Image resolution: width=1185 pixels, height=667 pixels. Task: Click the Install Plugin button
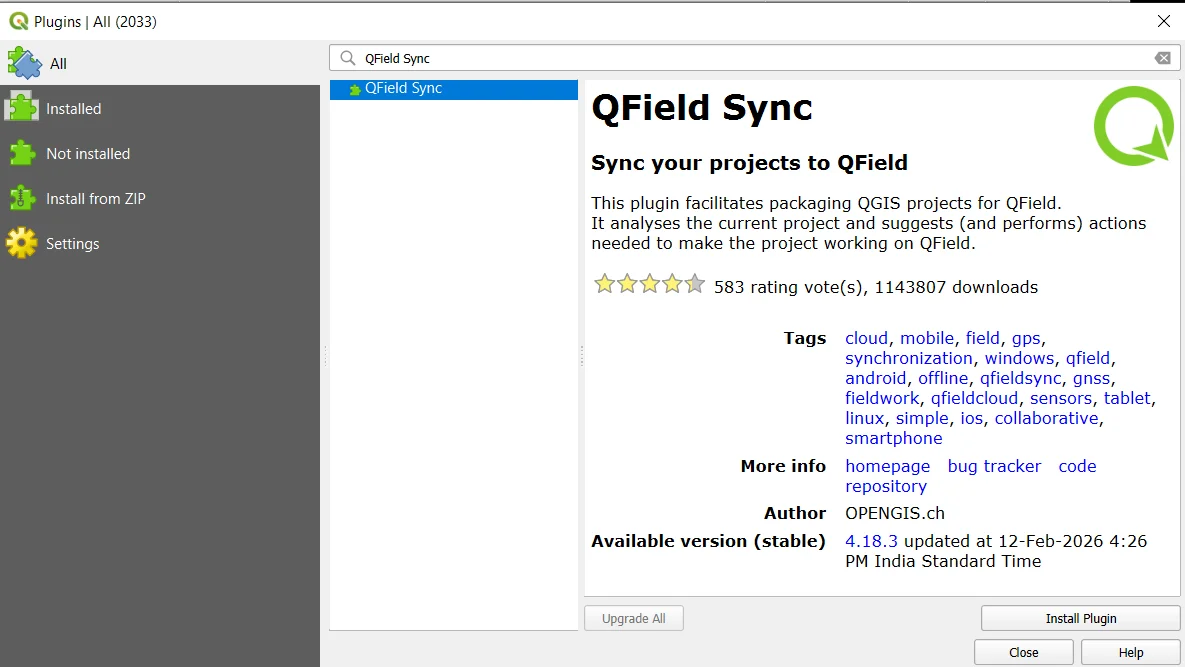tap(1079, 617)
